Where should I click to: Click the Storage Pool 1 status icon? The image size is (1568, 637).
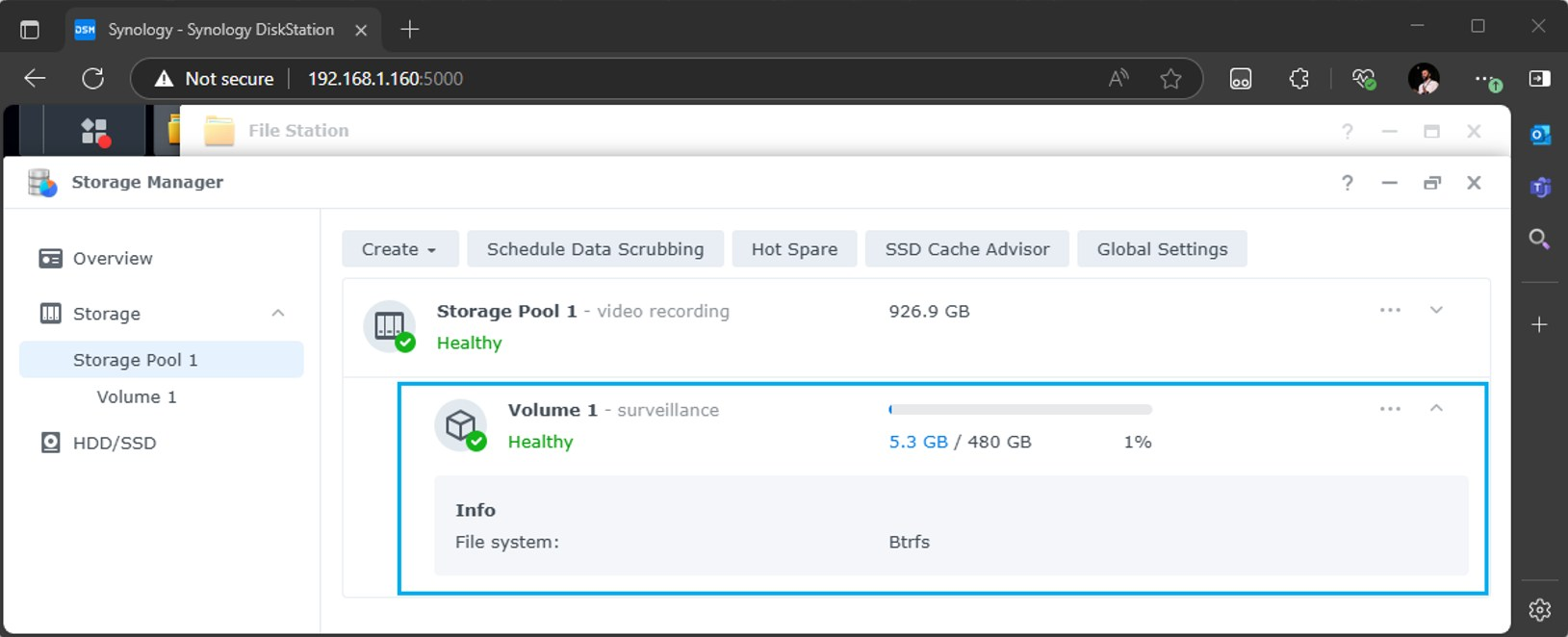390,326
